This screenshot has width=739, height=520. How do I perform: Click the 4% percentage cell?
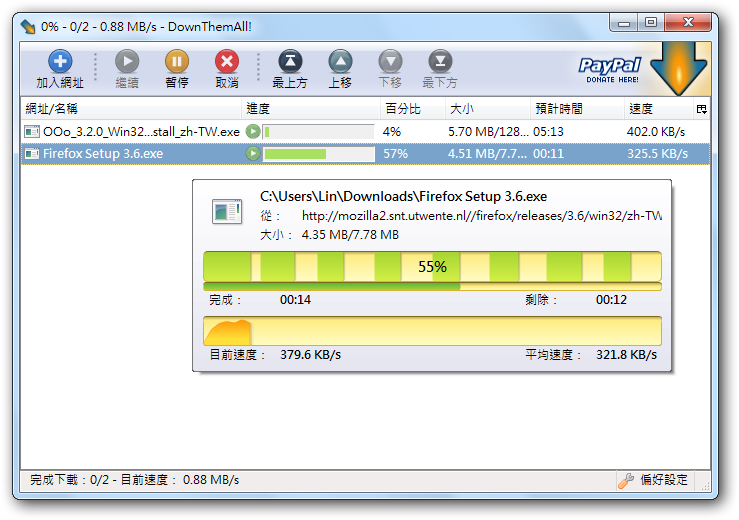pos(392,132)
